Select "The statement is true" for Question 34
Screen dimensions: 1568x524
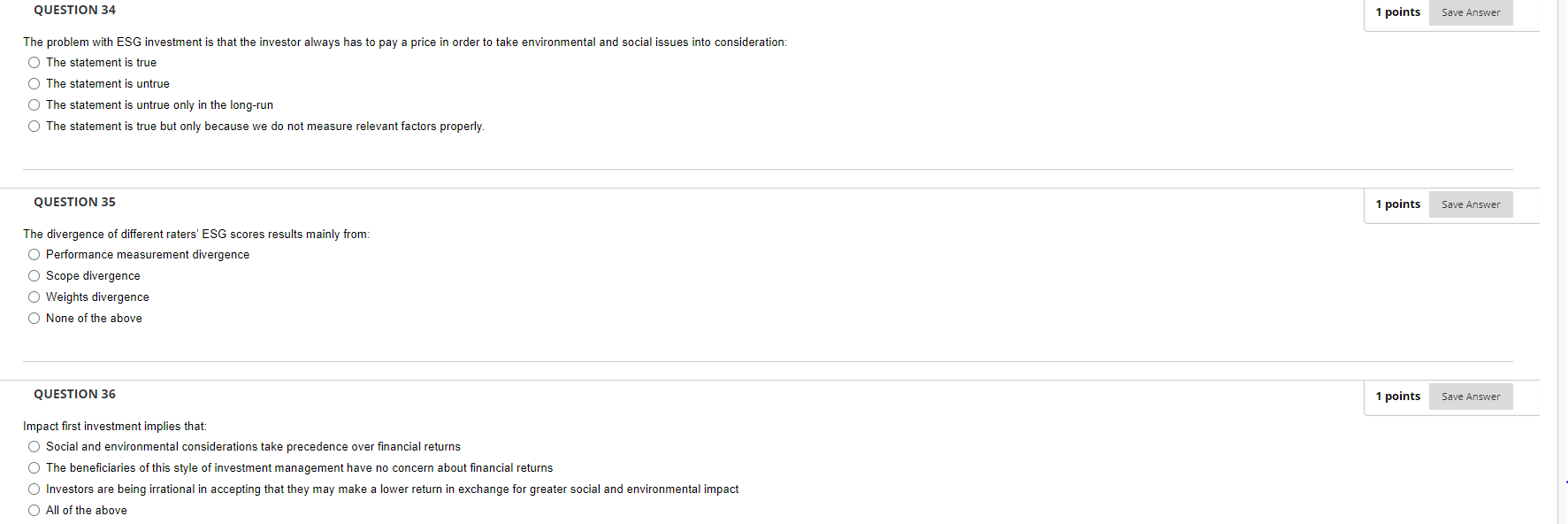(34, 62)
